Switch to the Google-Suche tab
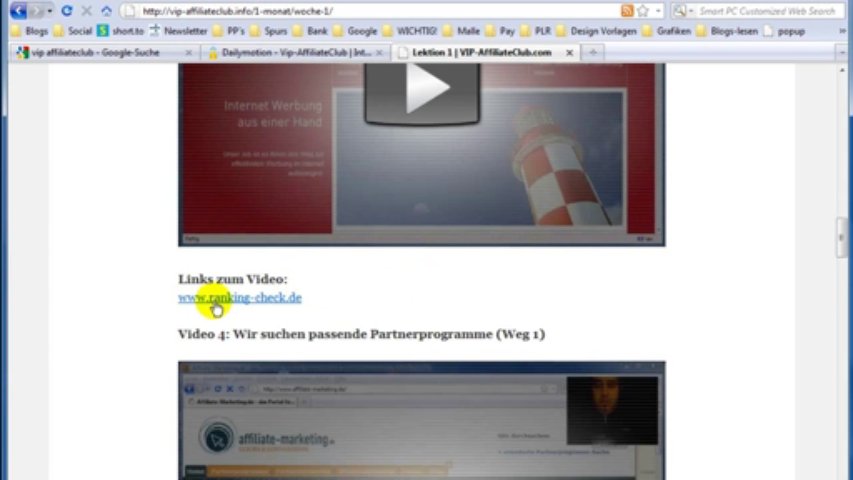Image resolution: width=853 pixels, height=480 pixels. (x=95, y=52)
